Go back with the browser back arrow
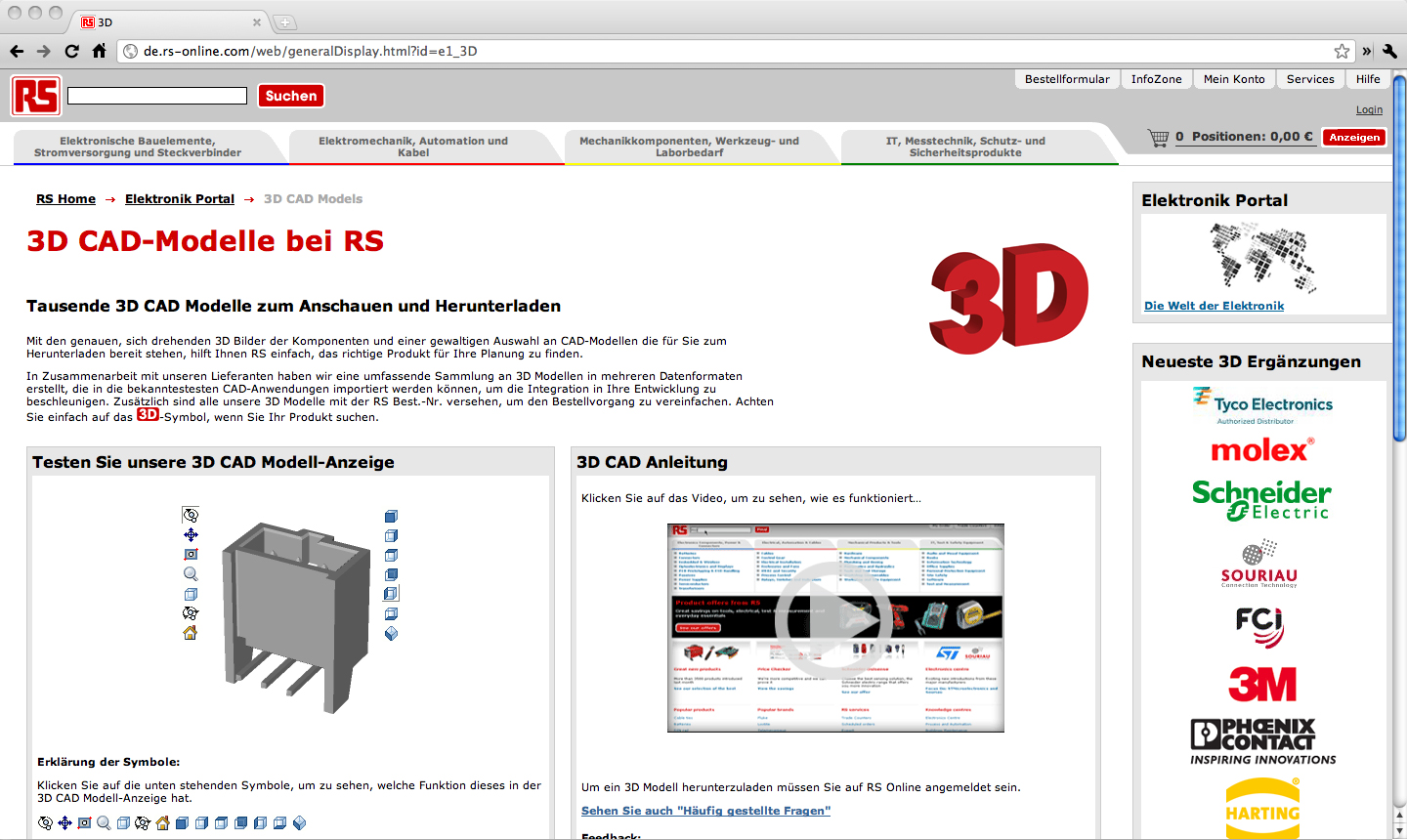1407x840 pixels. (x=17, y=51)
